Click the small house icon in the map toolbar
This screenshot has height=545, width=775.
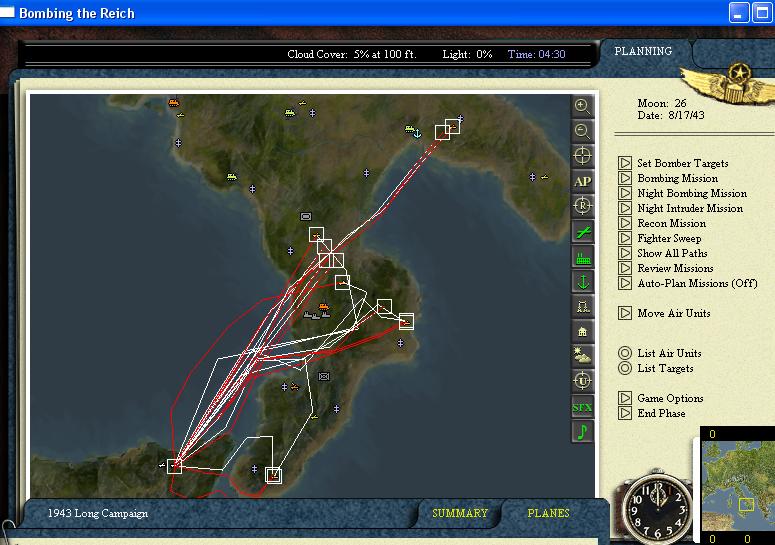[582, 332]
